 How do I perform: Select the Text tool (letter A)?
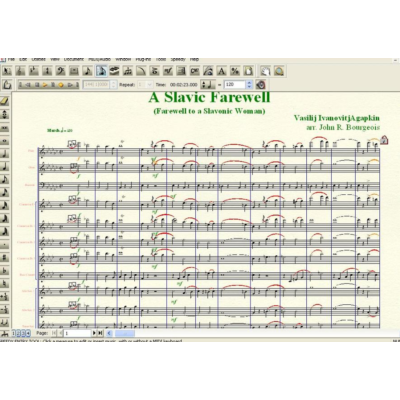tap(221, 71)
